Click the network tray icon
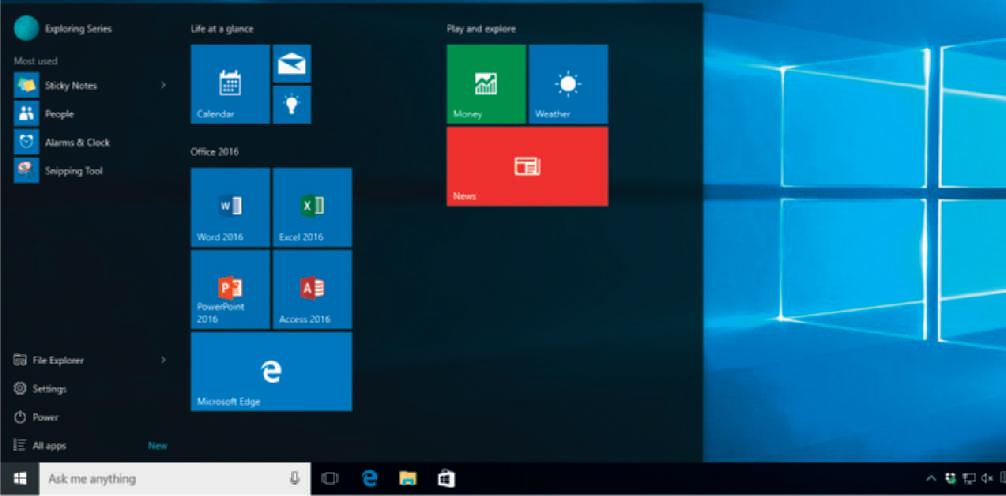The image size is (1006, 496). [969, 479]
